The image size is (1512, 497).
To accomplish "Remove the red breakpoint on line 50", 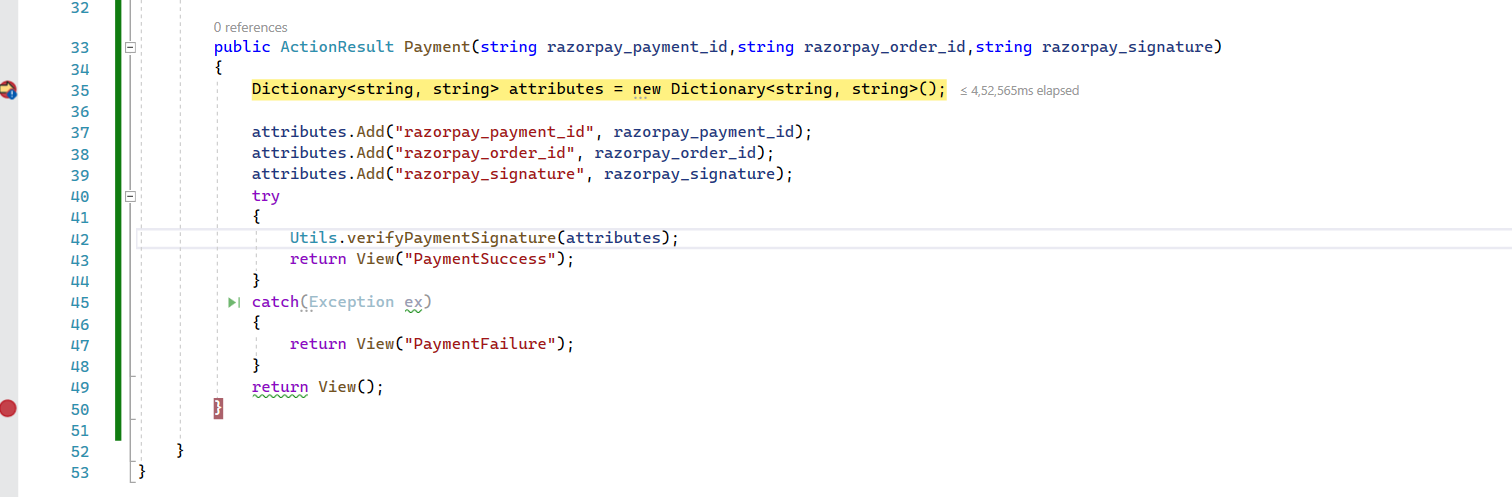I will [x=8, y=408].
